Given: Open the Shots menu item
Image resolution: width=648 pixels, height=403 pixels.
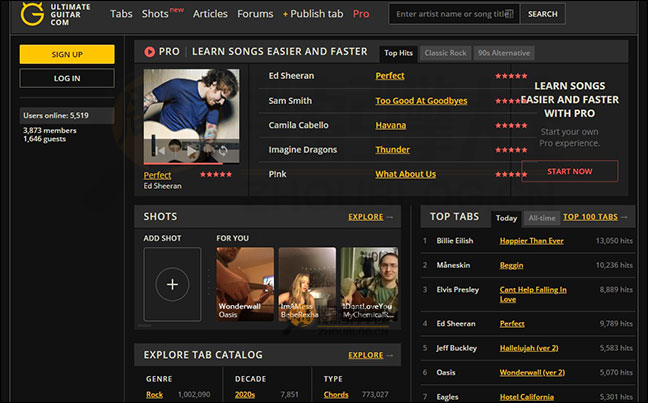Looking at the screenshot, I should coord(155,14).
